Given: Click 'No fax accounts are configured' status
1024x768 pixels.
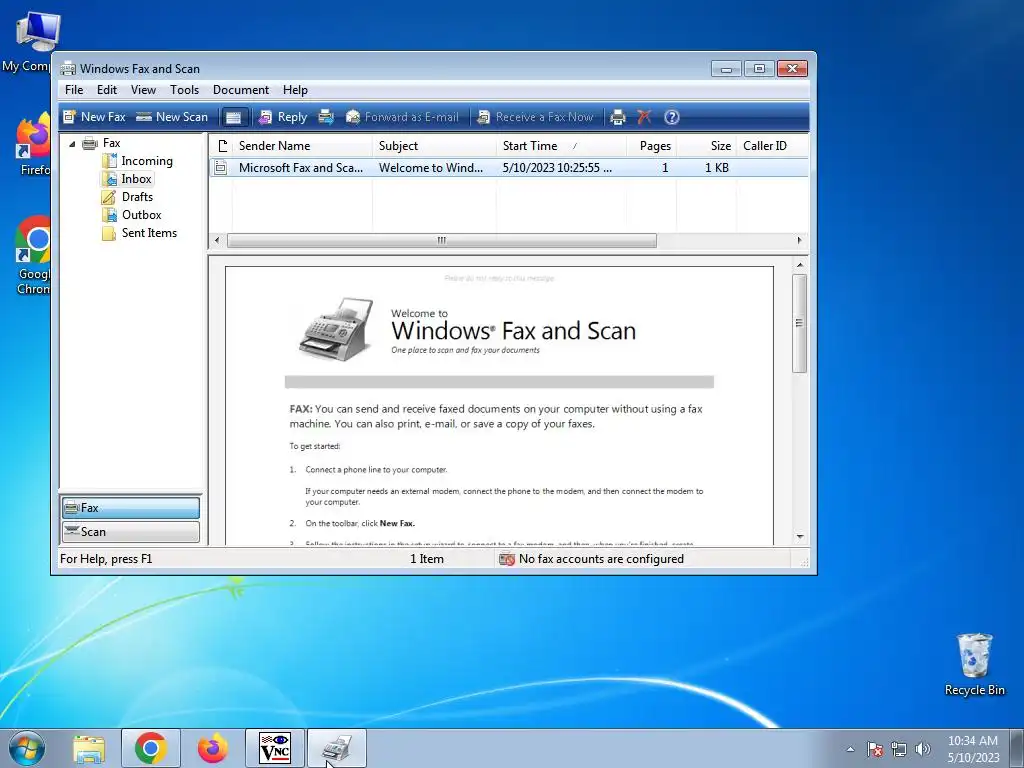Looking at the screenshot, I should [601, 559].
